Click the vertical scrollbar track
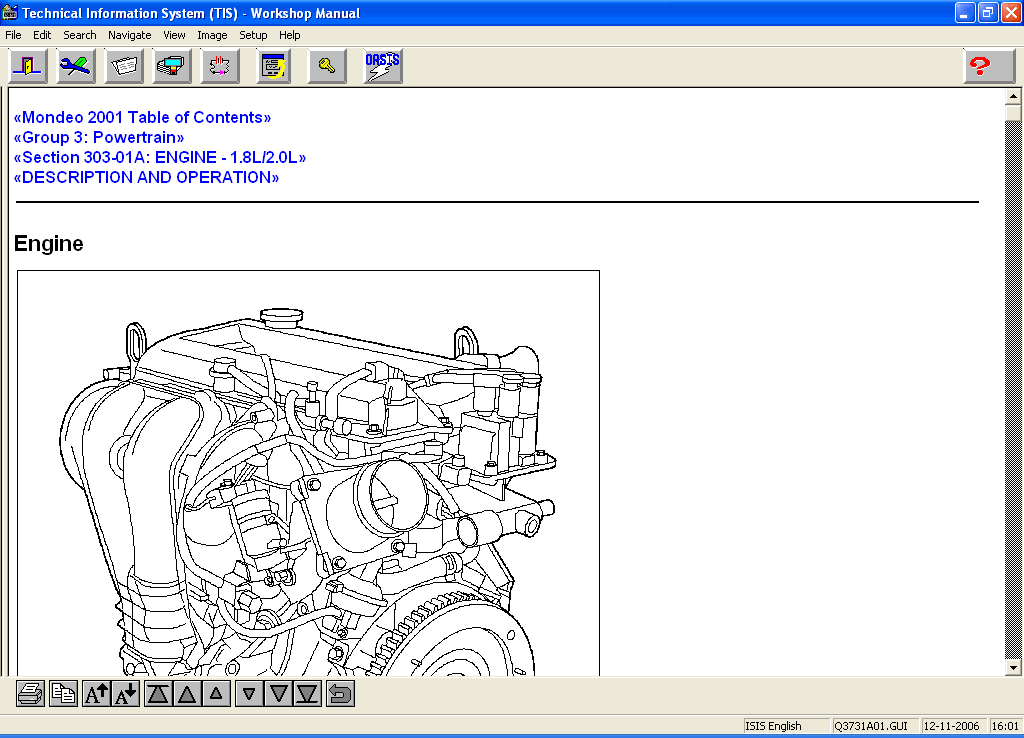The image size is (1024, 738). point(1013,389)
